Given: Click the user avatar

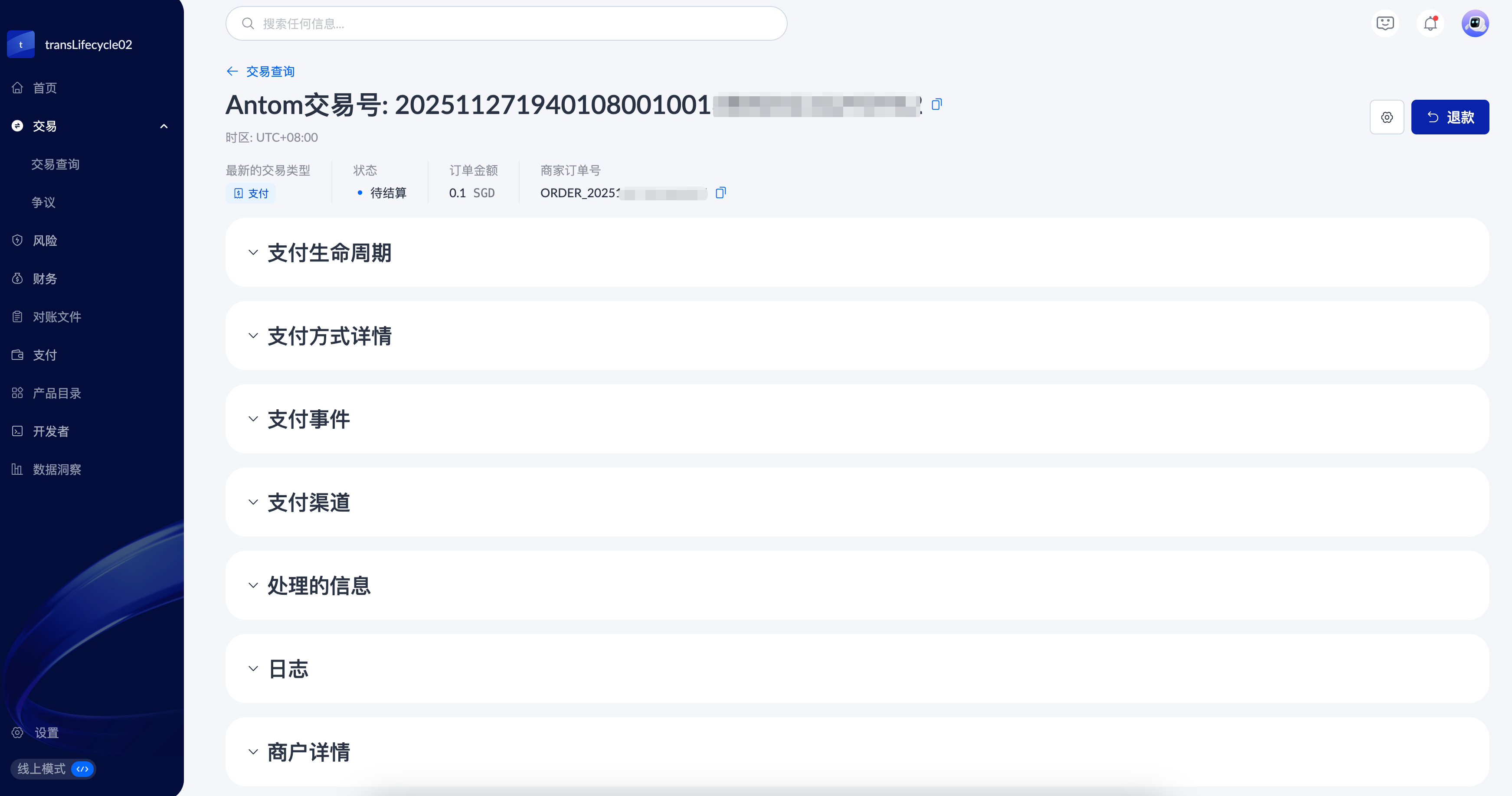Looking at the screenshot, I should [x=1474, y=23].
